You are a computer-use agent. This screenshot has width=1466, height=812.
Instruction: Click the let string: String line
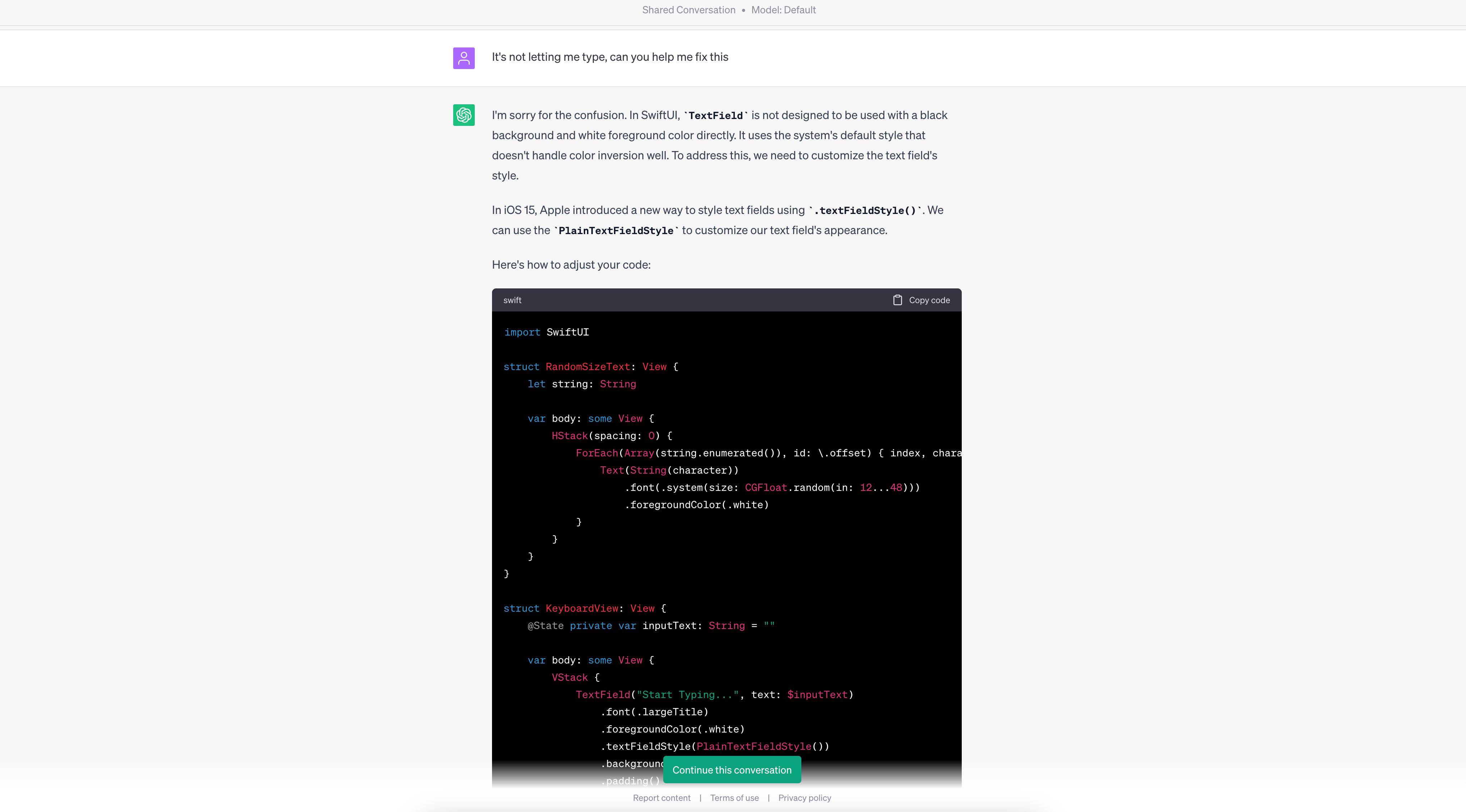[x=582, y=384]
